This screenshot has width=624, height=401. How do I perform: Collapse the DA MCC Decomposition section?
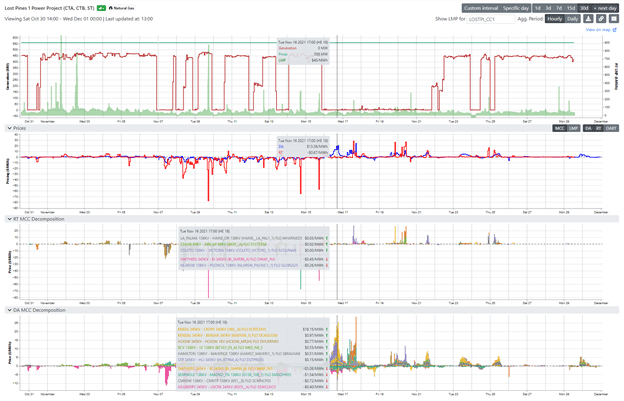click(9, 310)
